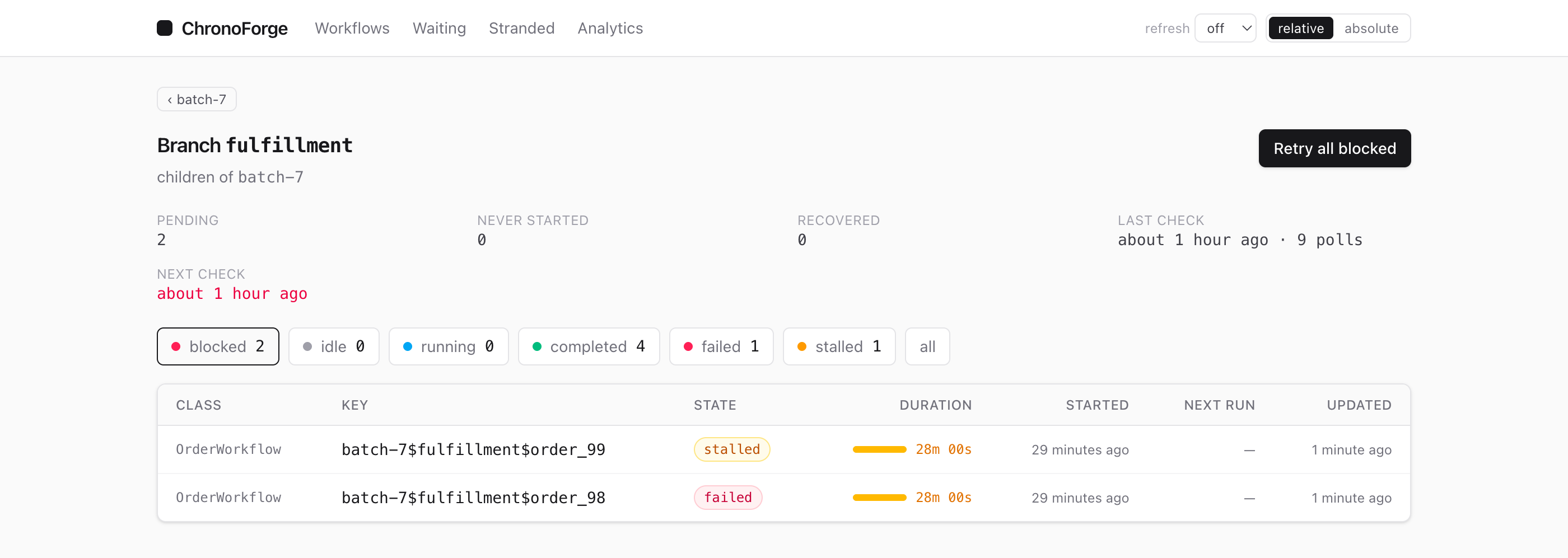Open the Stranded nav tab

[522, 28]
